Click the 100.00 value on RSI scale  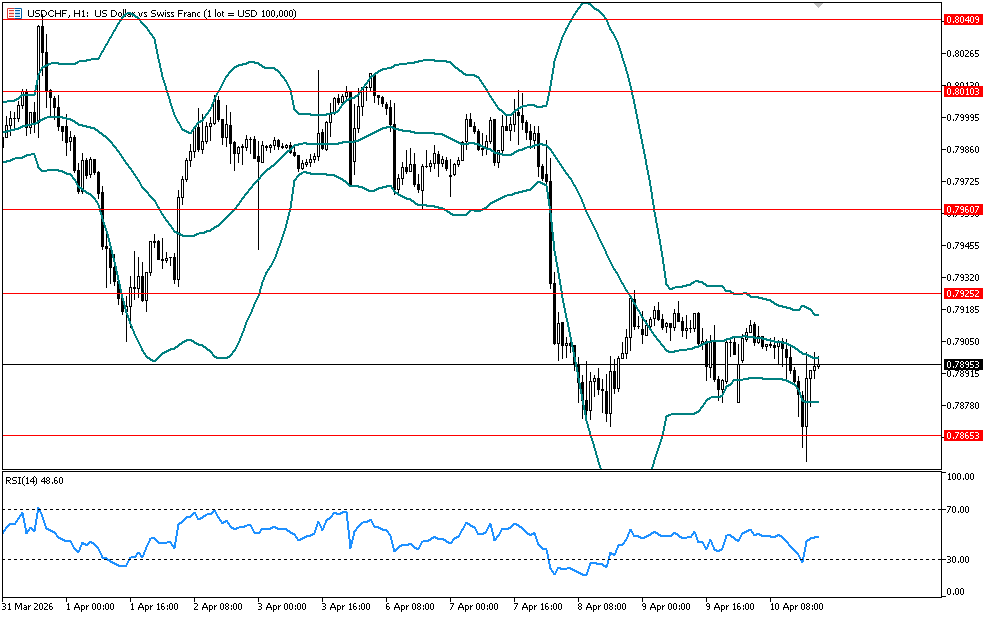[960, 478]
